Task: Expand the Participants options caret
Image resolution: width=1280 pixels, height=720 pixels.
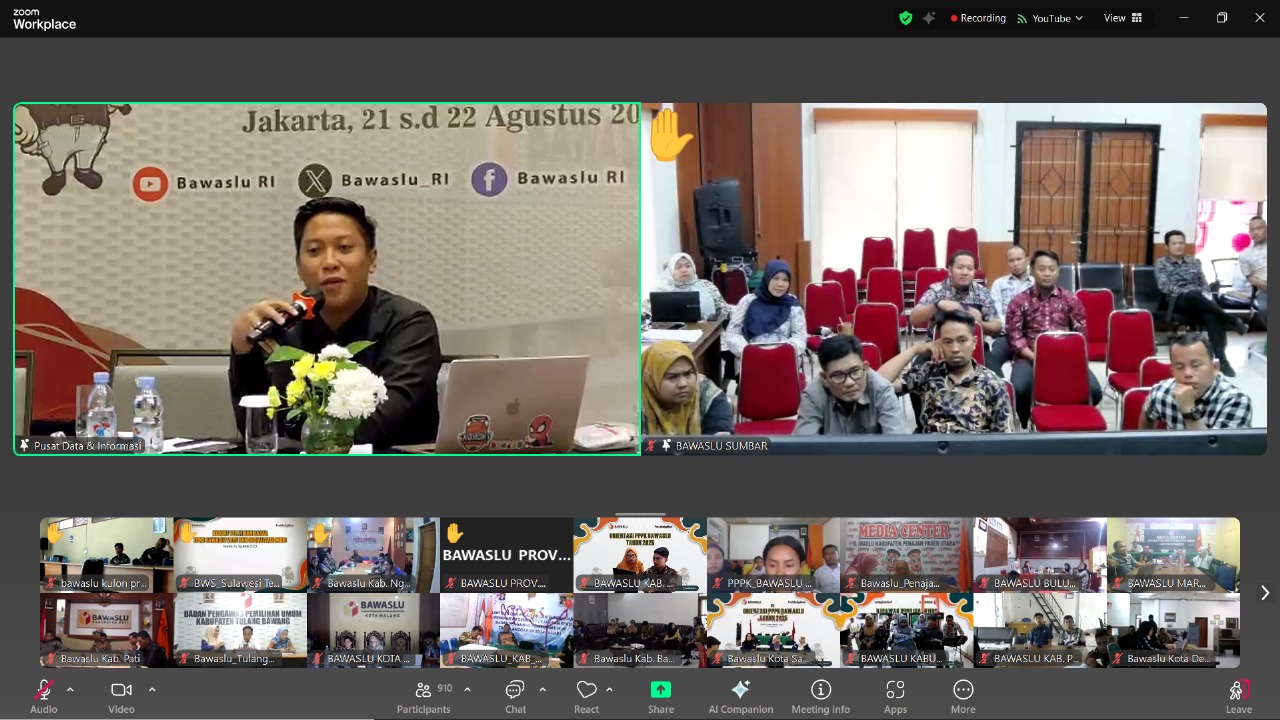Action: 467,690
